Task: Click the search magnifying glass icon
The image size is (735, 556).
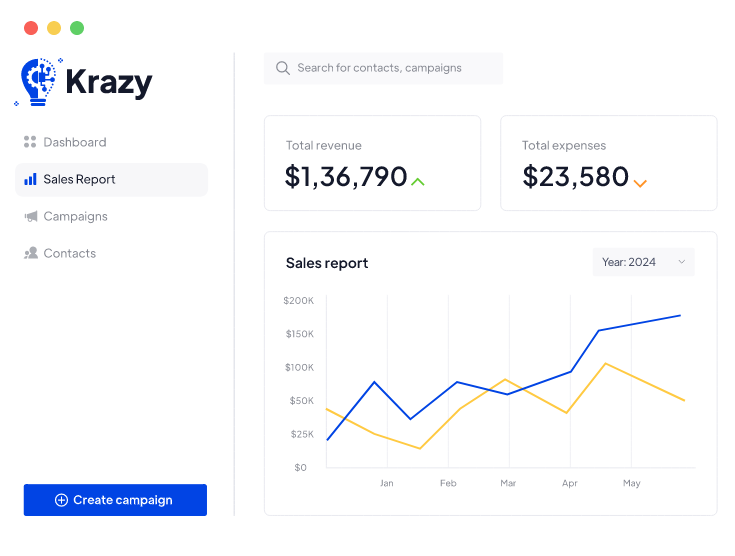Action: pyautogui.click(x=283, y=68)
